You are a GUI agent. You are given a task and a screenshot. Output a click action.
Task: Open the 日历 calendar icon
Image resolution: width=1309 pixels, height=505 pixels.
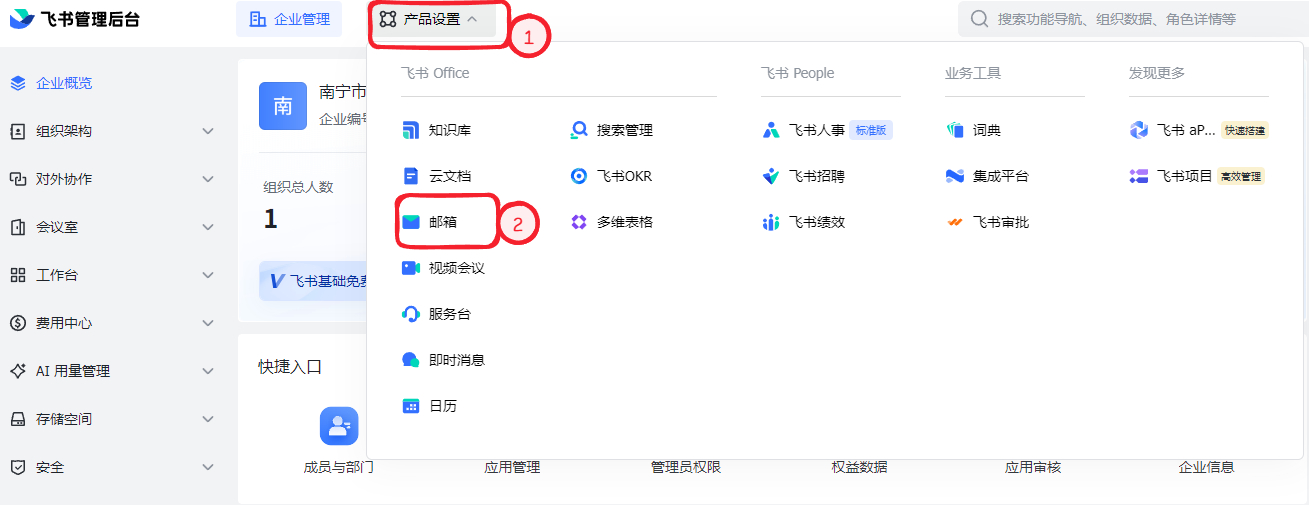pos(410,406)
